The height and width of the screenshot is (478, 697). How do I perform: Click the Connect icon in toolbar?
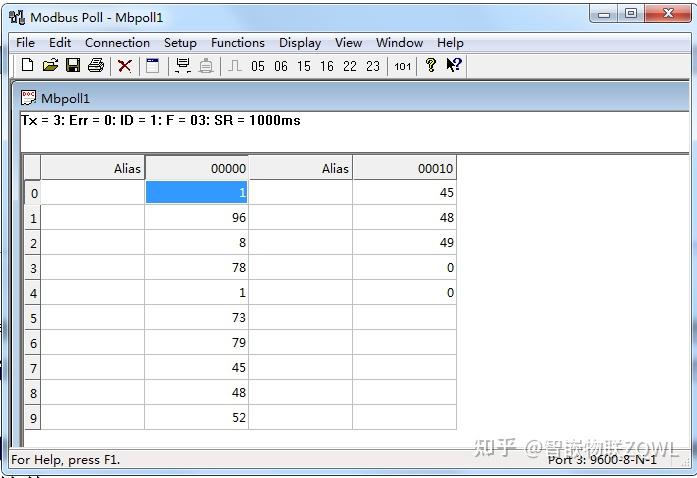tap(183, 66)
